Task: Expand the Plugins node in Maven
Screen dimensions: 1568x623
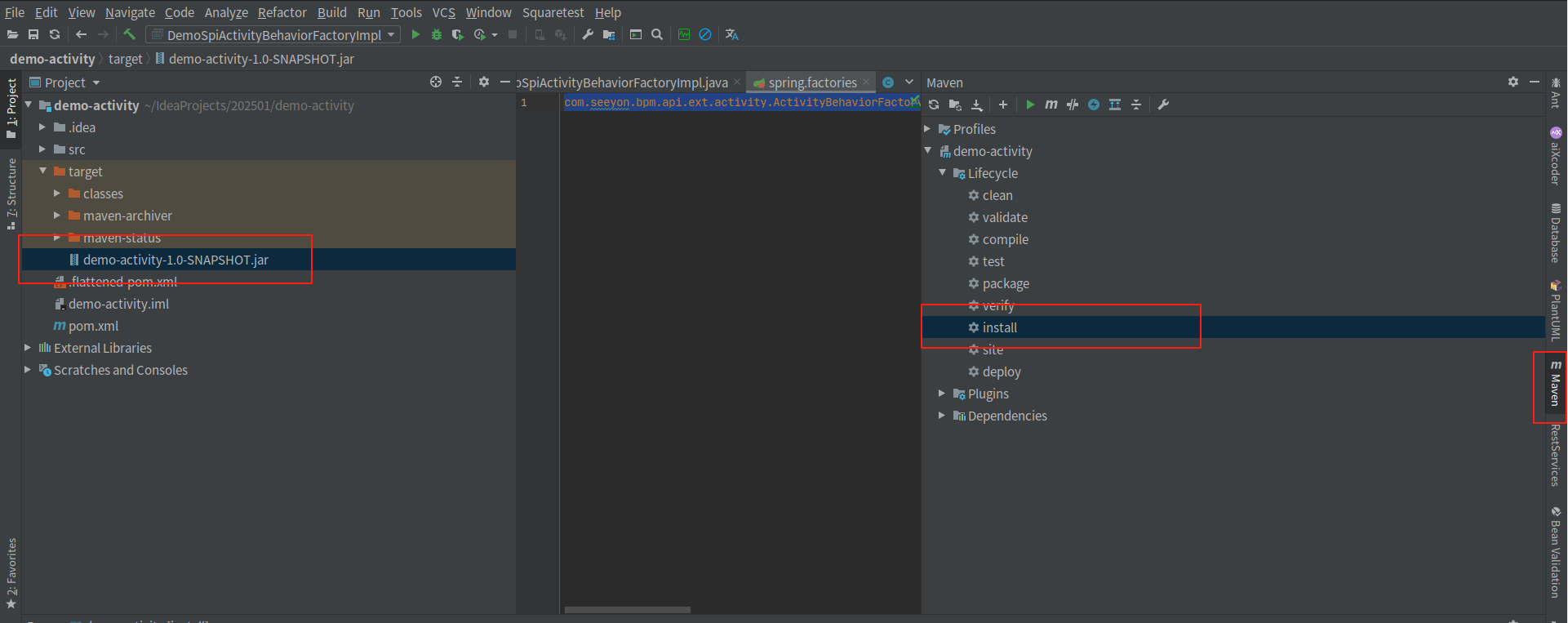Action: [942, 394]
